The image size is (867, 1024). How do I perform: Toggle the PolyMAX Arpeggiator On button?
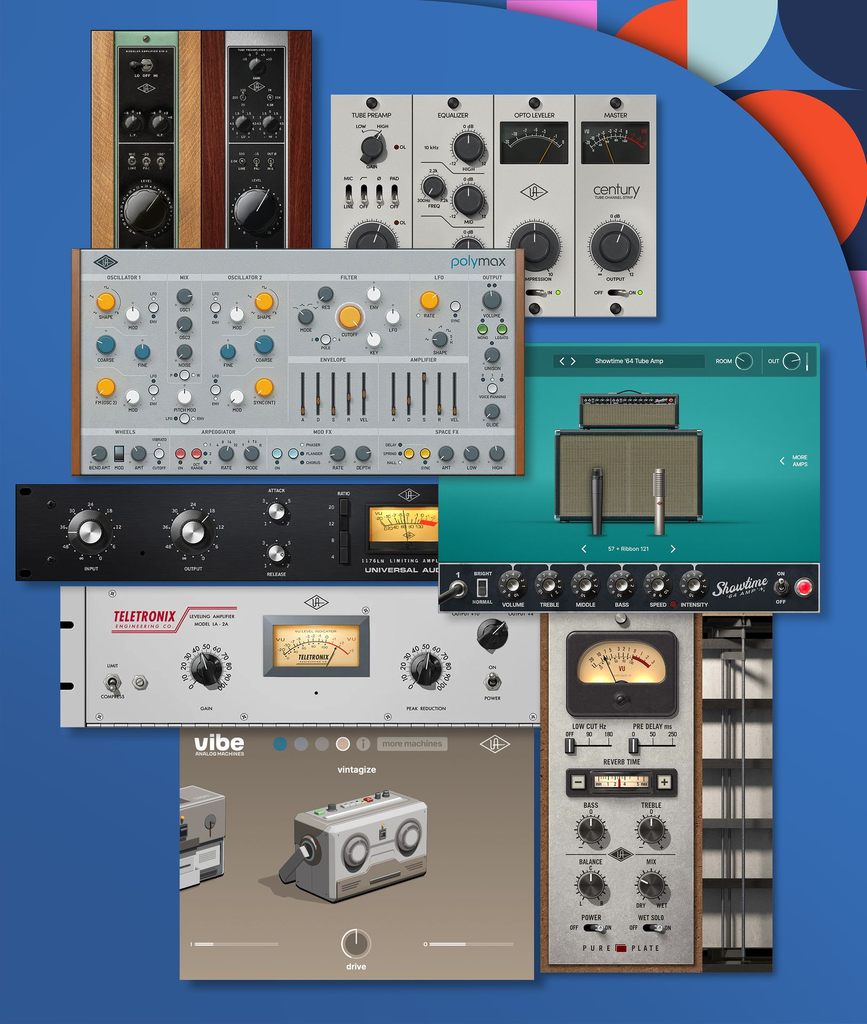click(180, 453)
